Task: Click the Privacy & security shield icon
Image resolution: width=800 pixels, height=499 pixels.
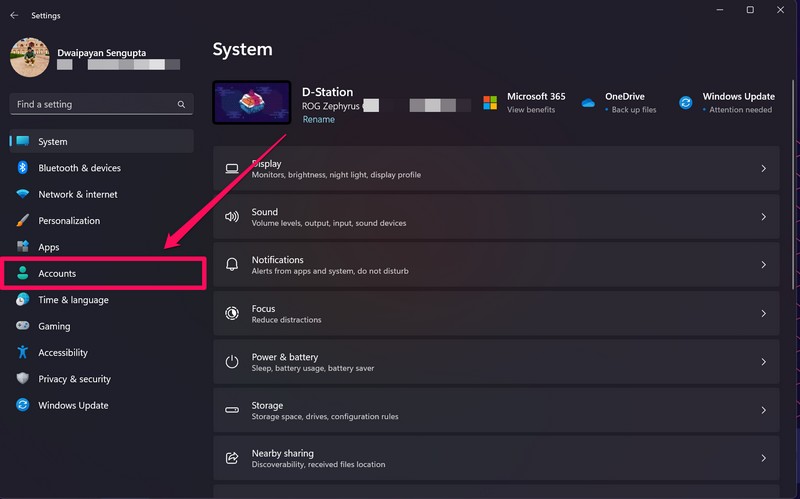Action: [x=22, y=379]
